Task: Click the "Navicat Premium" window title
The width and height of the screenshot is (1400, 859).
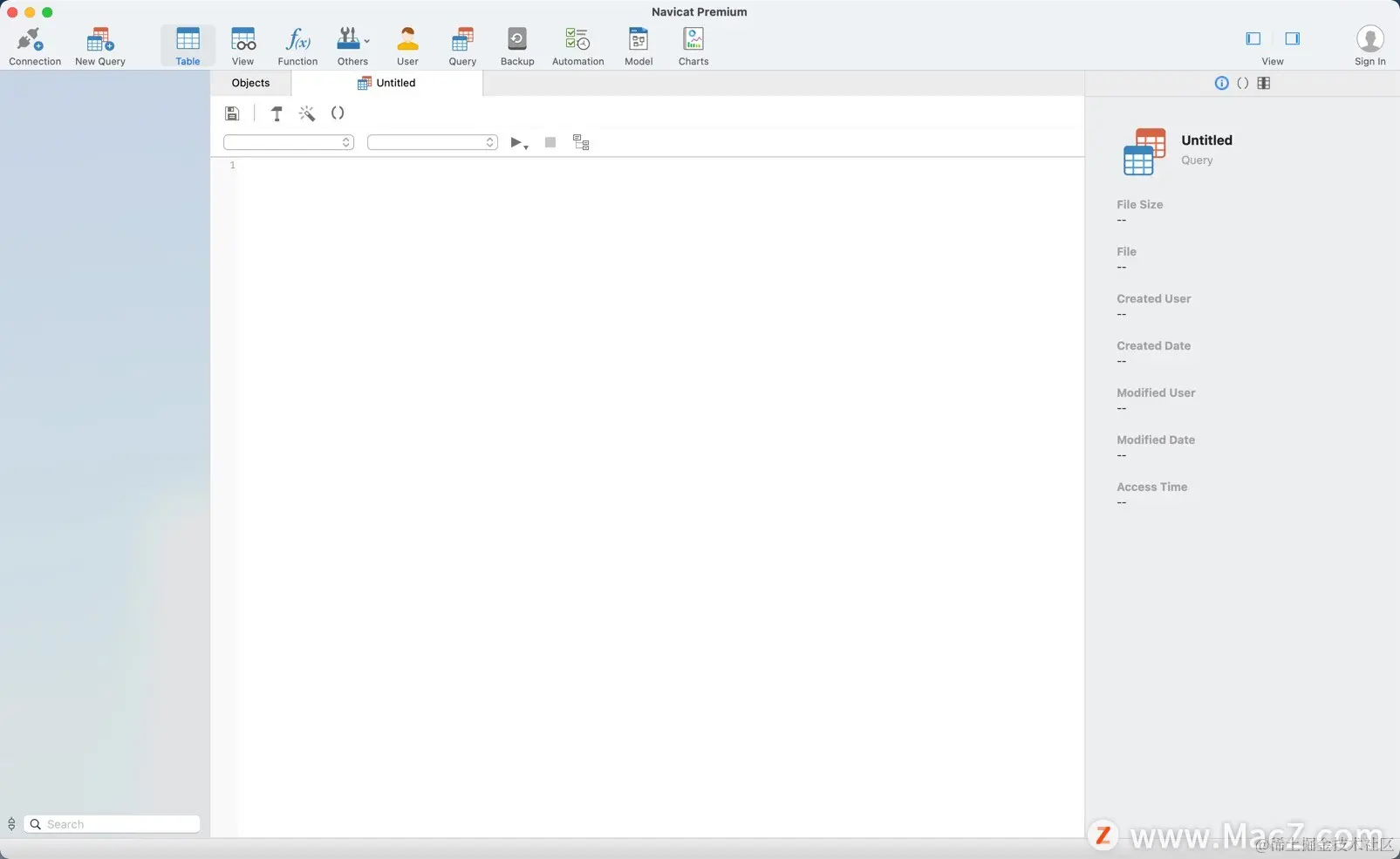Action: pos(699,11)
